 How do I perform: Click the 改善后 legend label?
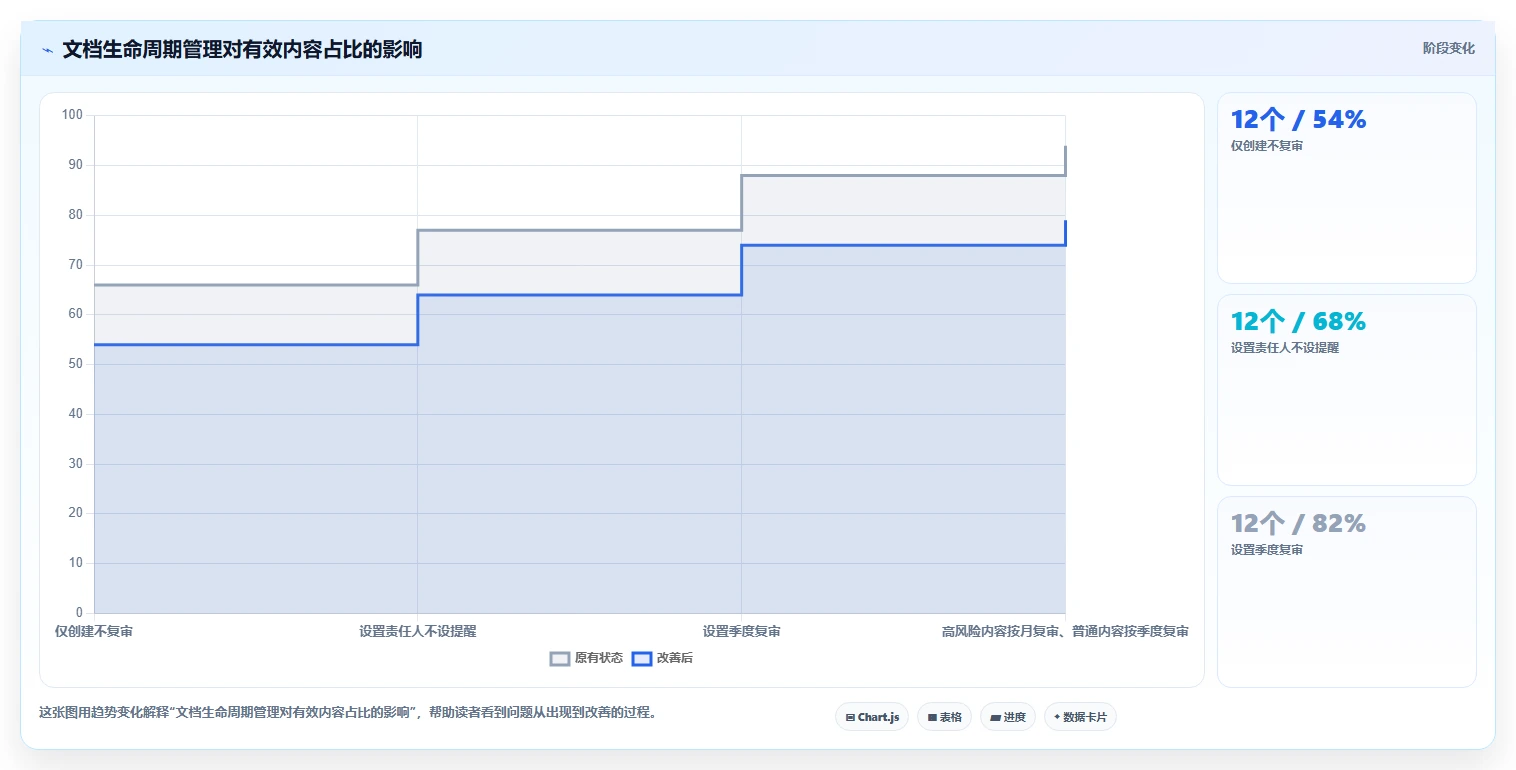pyautogui.click(x=675, y=658)
